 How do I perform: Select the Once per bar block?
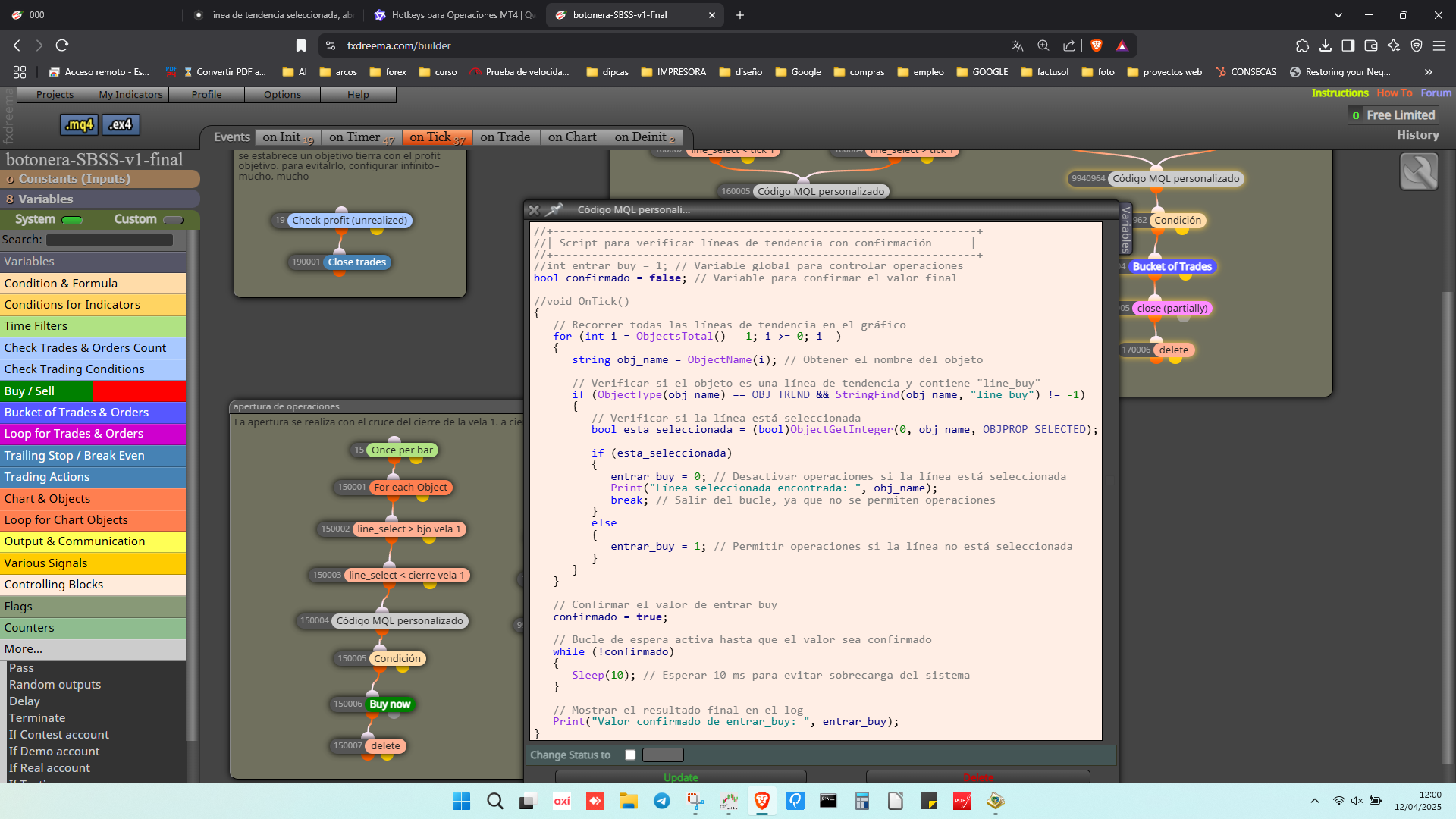click(x=402, y=450)
